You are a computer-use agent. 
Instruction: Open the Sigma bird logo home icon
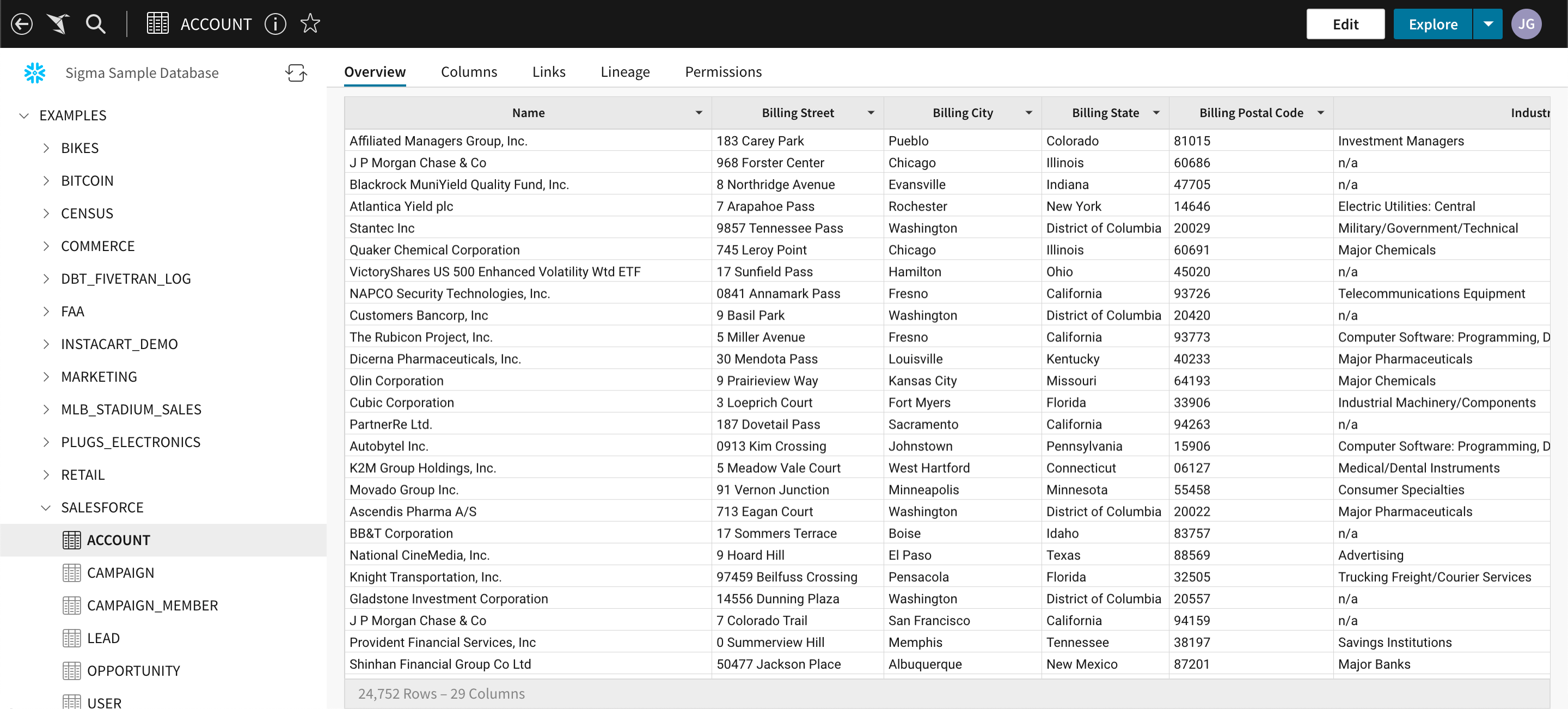pos(58,25)
